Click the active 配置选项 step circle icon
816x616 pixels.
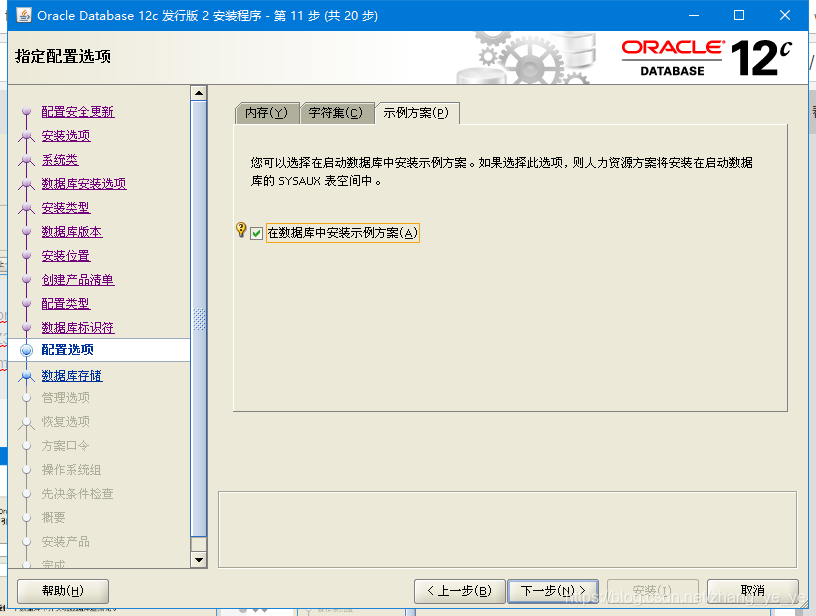click(x=27, y=350)
